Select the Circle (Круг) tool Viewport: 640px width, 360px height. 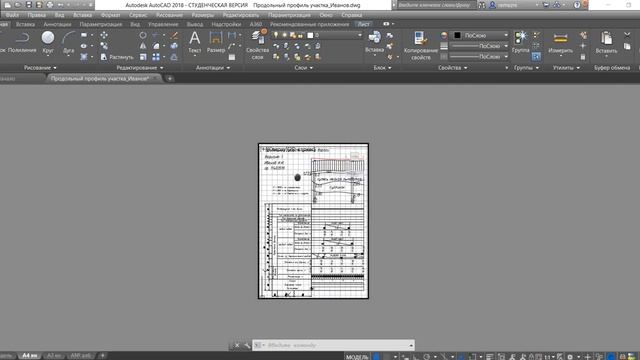[x=48, y=42]
